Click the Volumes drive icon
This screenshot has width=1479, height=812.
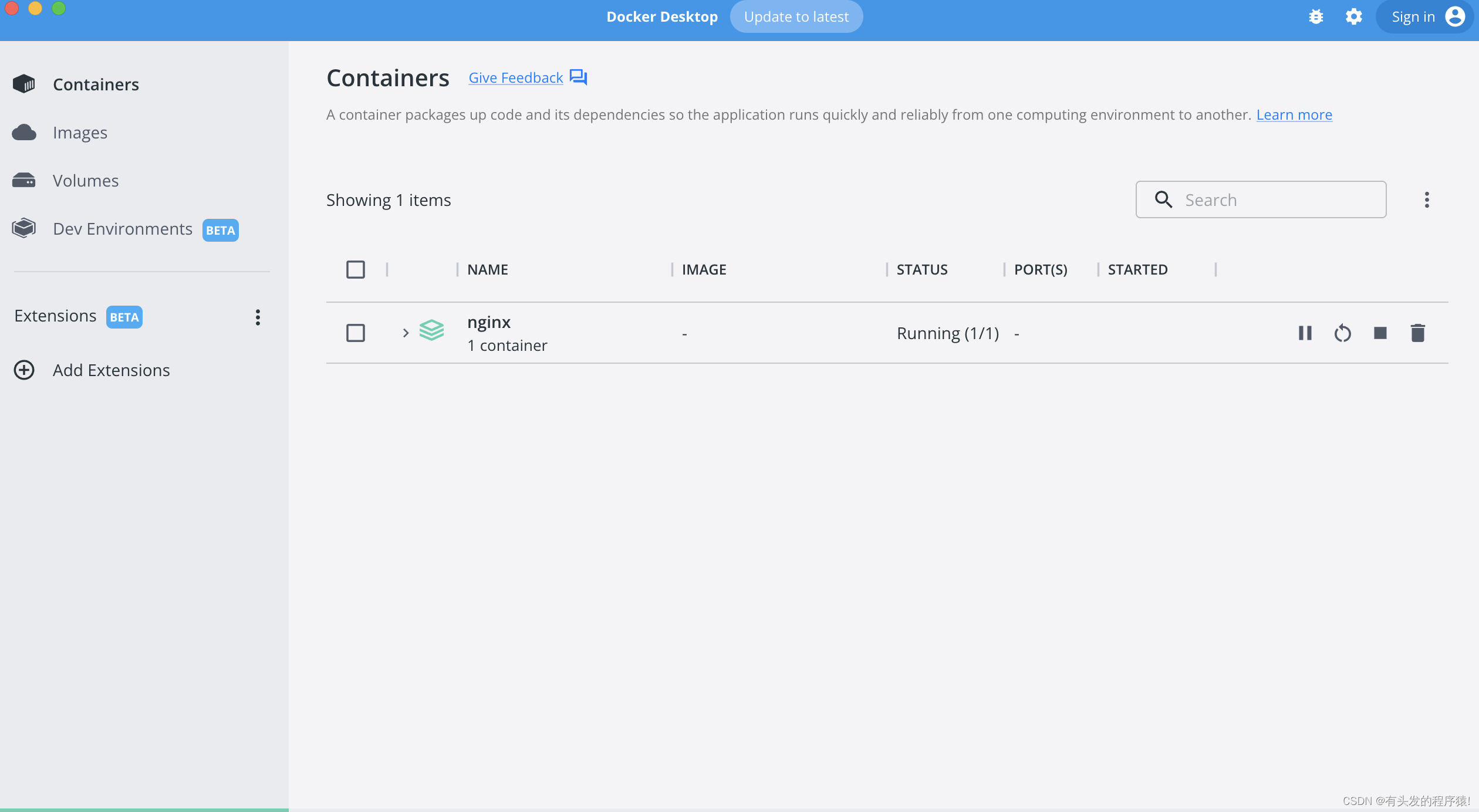click(24, 180)
